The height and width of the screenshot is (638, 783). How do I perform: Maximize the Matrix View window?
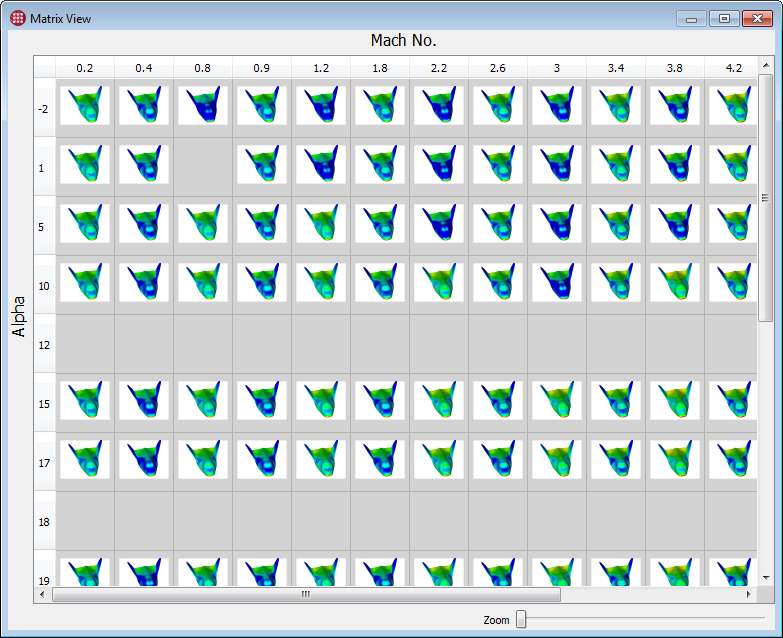(x=724, y=18)
